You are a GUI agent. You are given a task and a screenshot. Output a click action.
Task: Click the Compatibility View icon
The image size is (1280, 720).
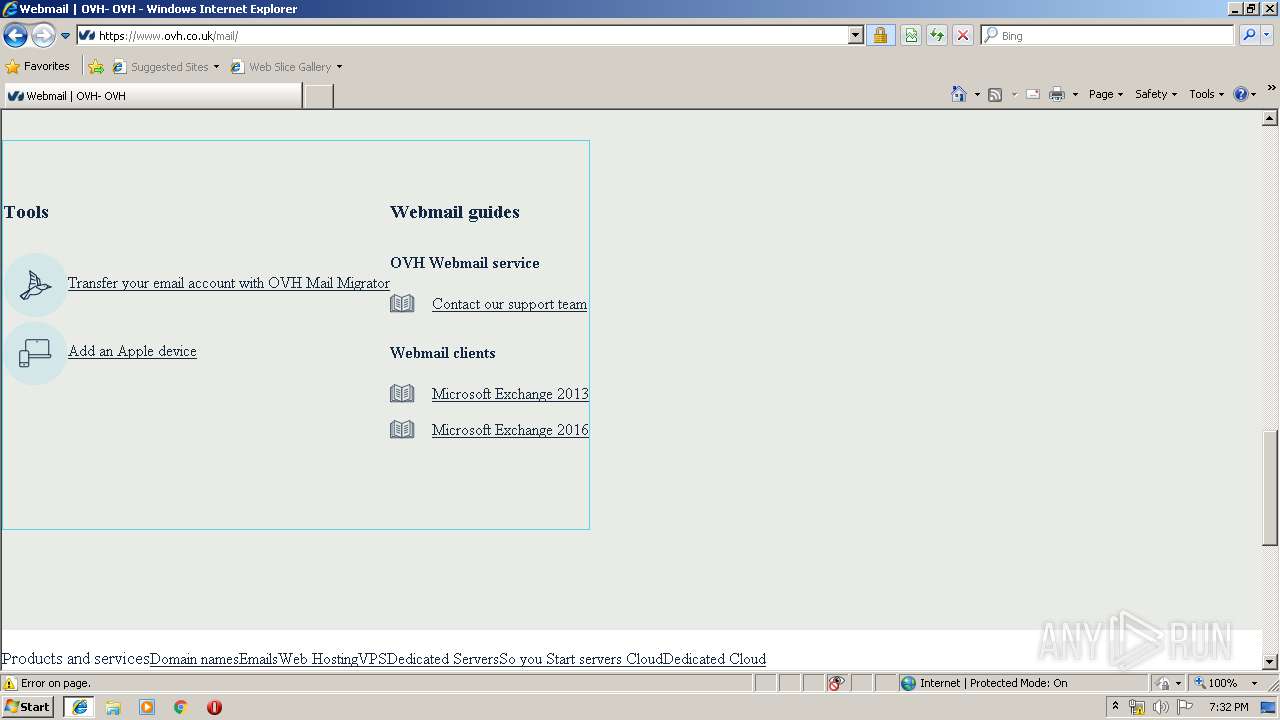tap(911, 35)
